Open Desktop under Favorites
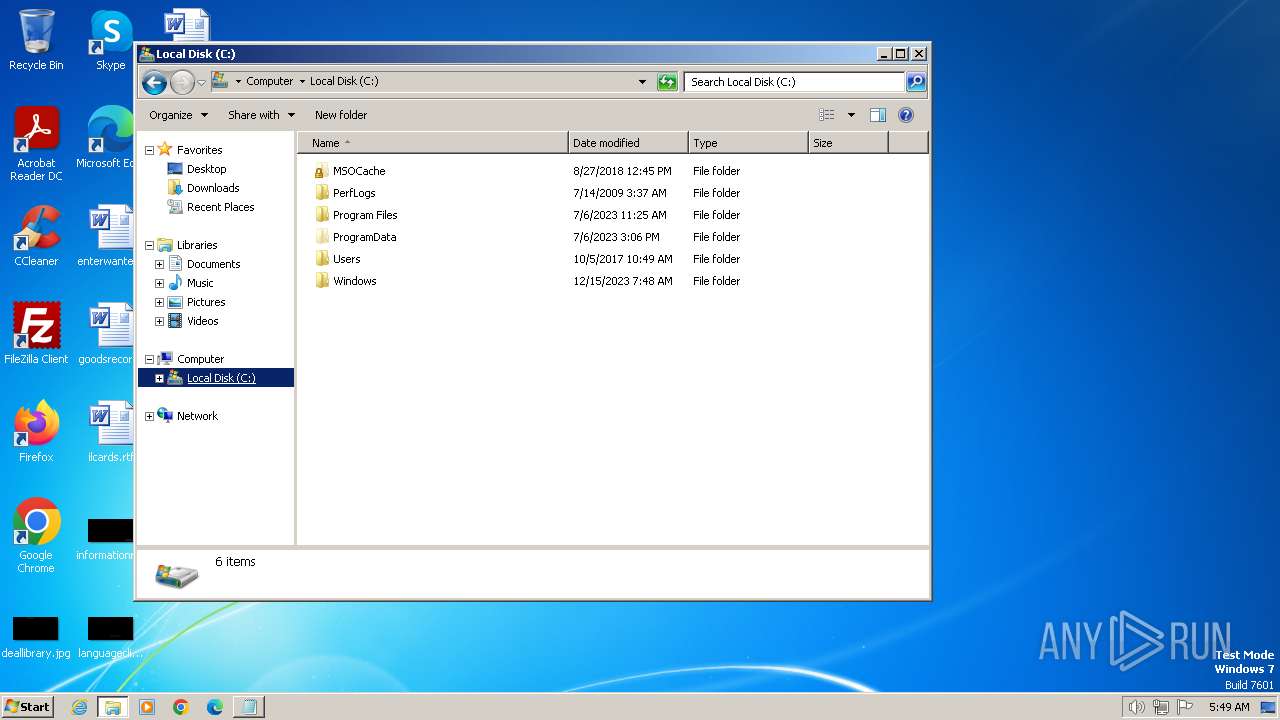Image resolution: width=1280 pixels, height=720 pixels. 206,169
